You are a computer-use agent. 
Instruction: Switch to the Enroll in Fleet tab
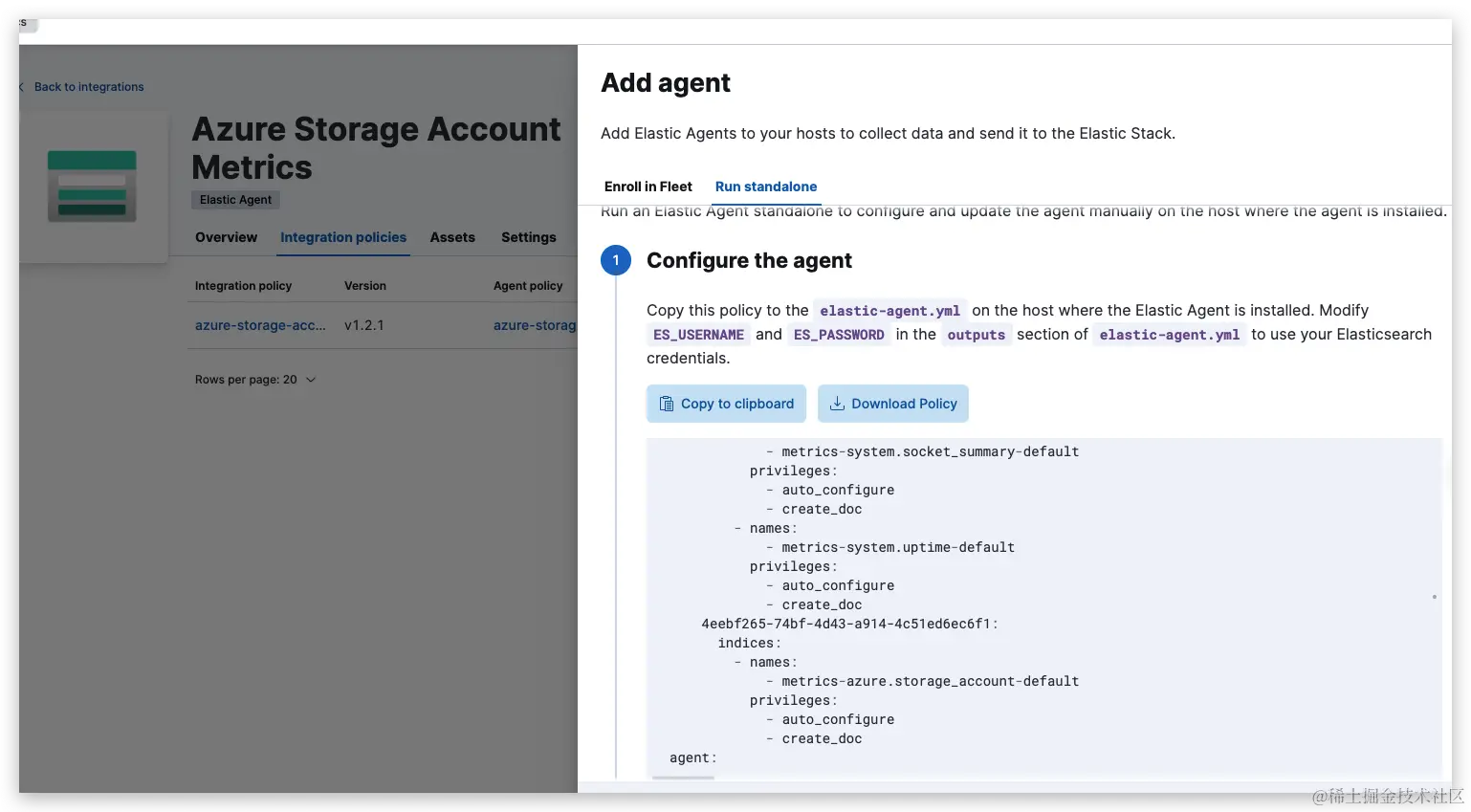[x=648, y=187]
